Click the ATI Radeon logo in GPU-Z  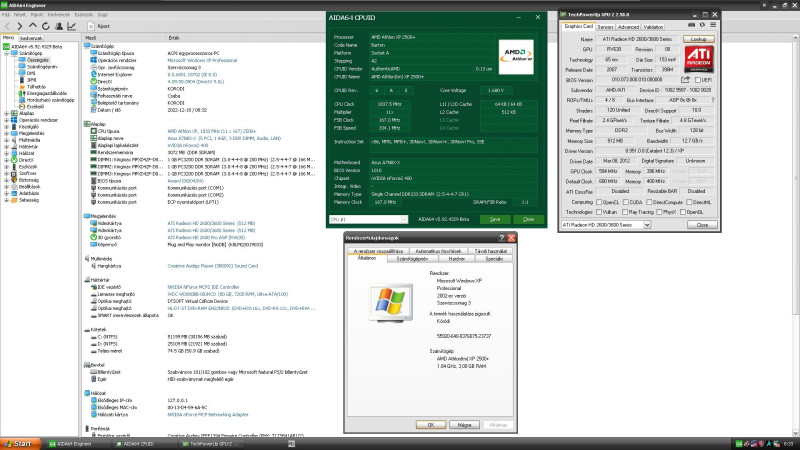click(x=699, y=59)
